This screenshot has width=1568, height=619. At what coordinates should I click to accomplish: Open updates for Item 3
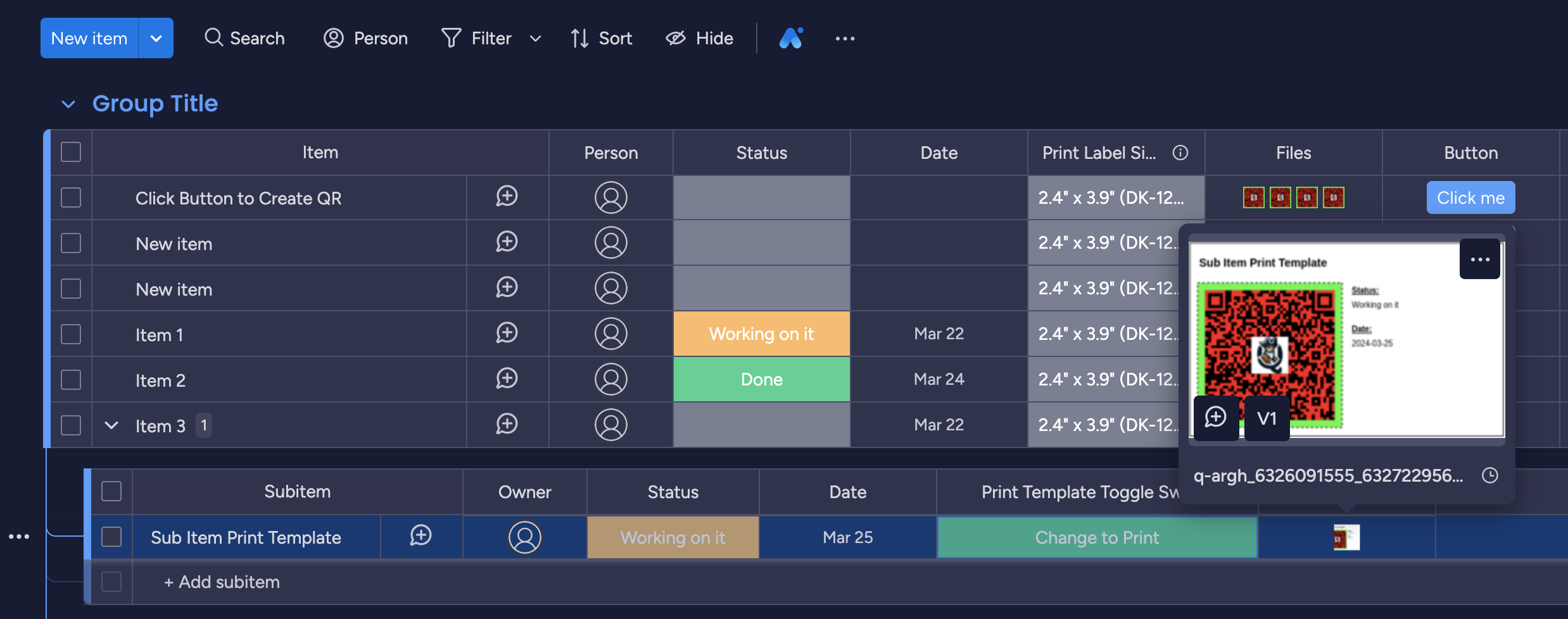(x=507, y=425)
